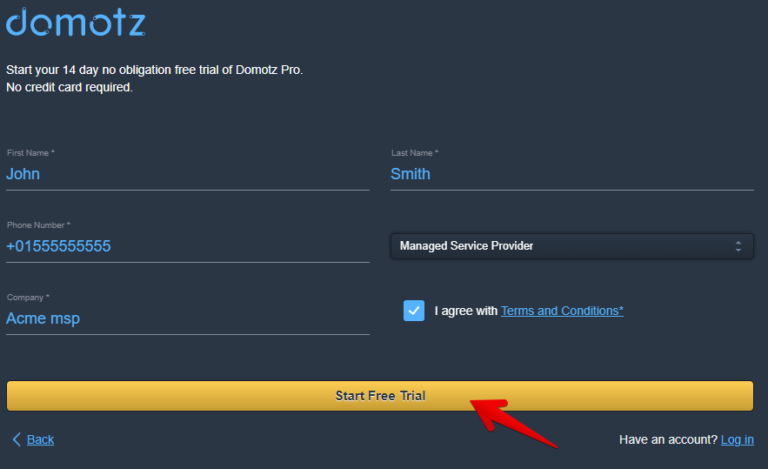
Task: Focus the First Name field containing John
Action: (187, 174)
